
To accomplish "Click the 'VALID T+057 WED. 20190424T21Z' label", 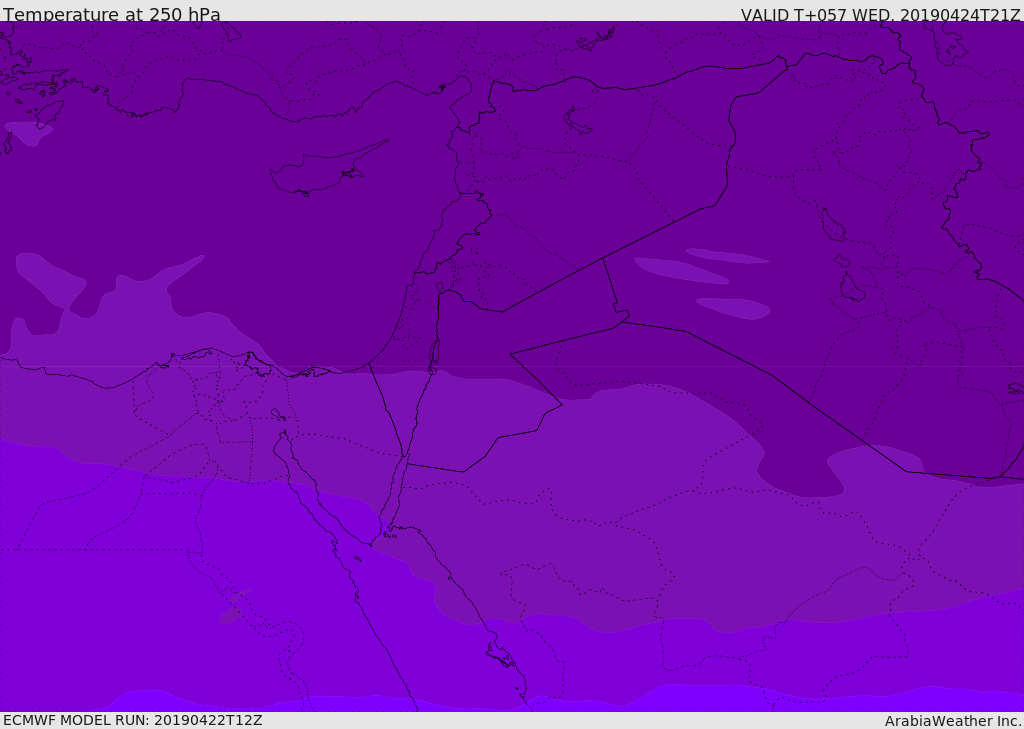I will (880, 14).
